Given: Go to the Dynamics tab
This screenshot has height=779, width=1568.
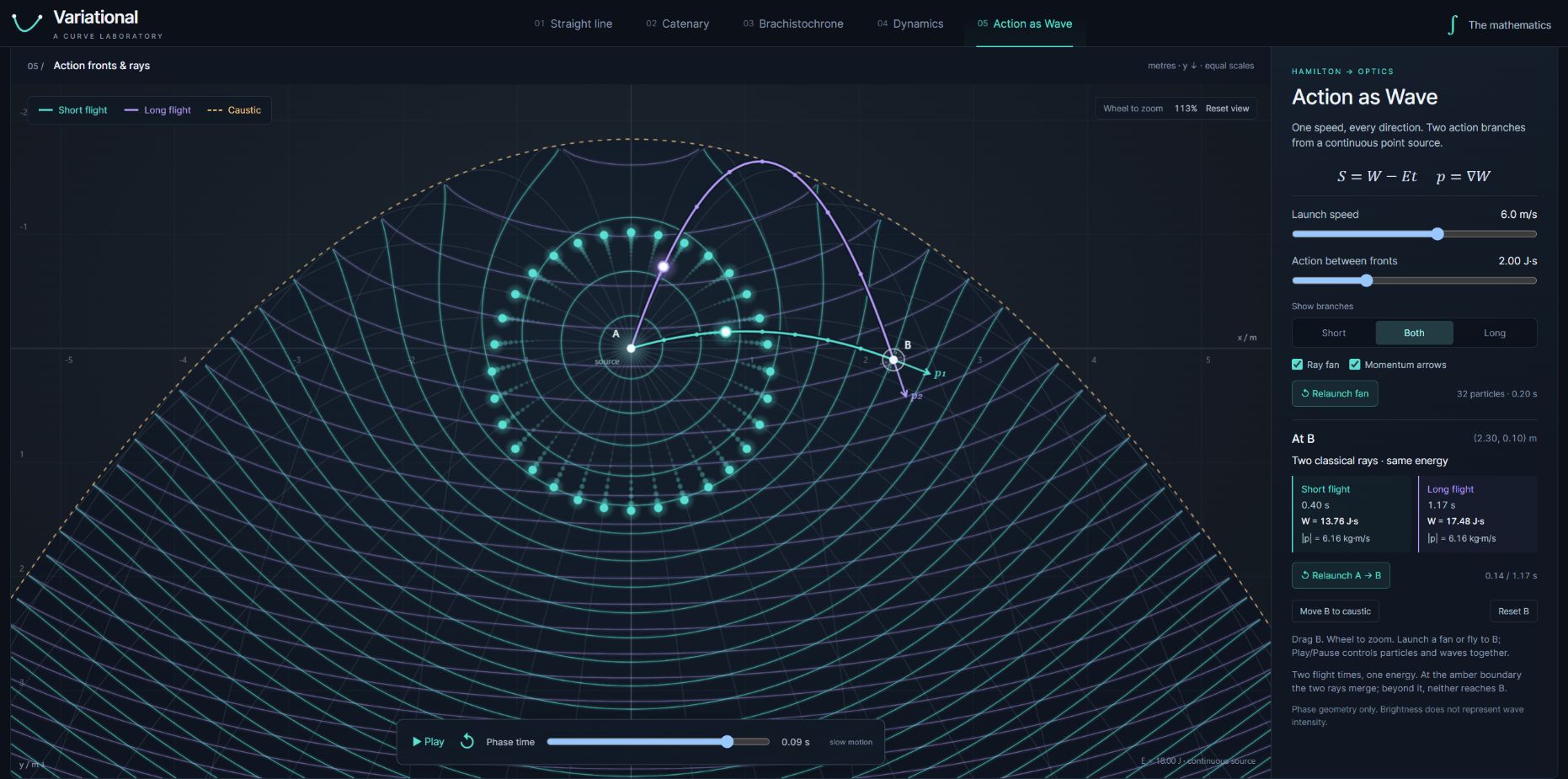Looking at the screenshot, I should (910, 24).
